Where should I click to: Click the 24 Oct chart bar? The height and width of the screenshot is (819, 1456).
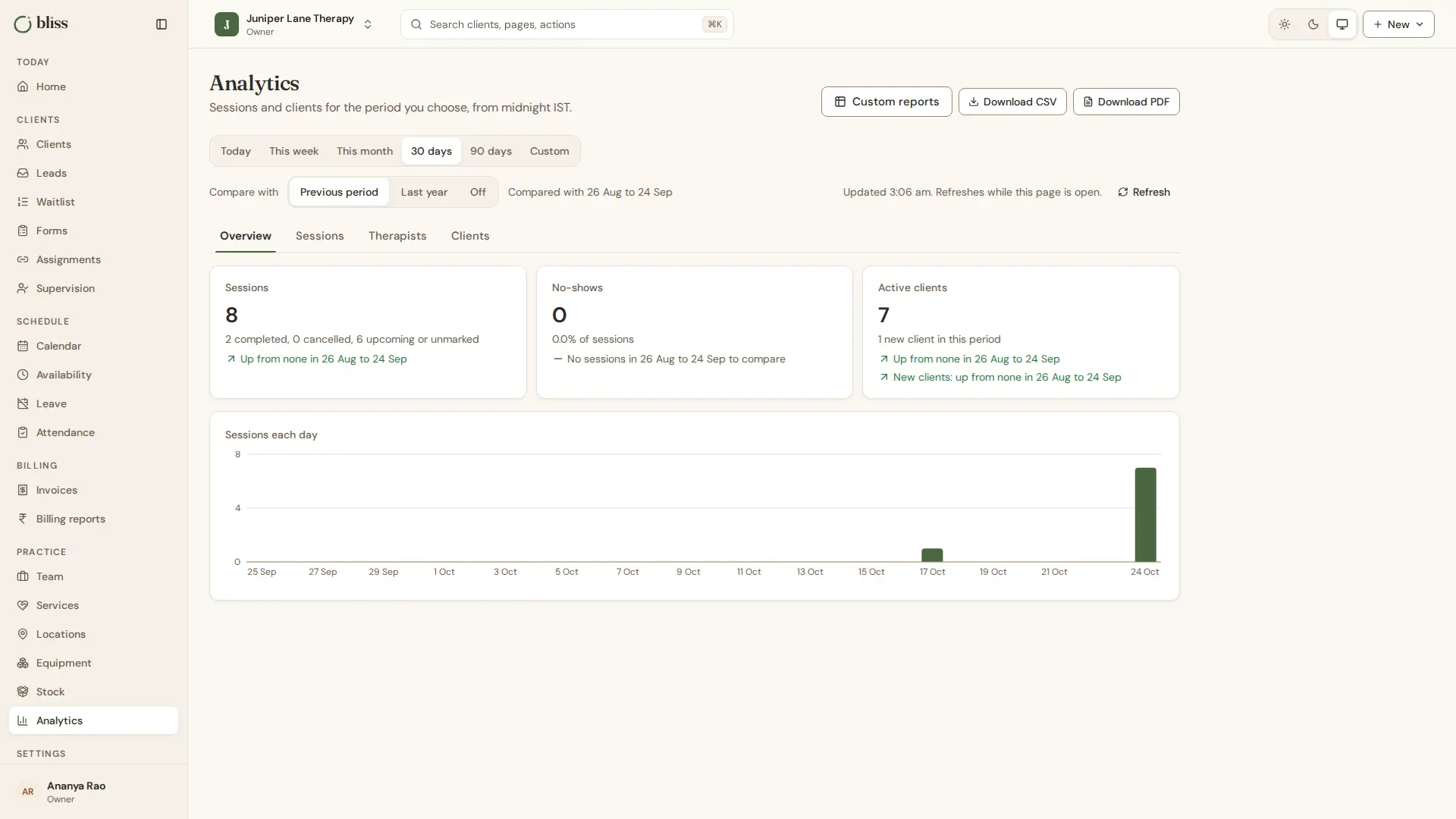pos(1145,515)
